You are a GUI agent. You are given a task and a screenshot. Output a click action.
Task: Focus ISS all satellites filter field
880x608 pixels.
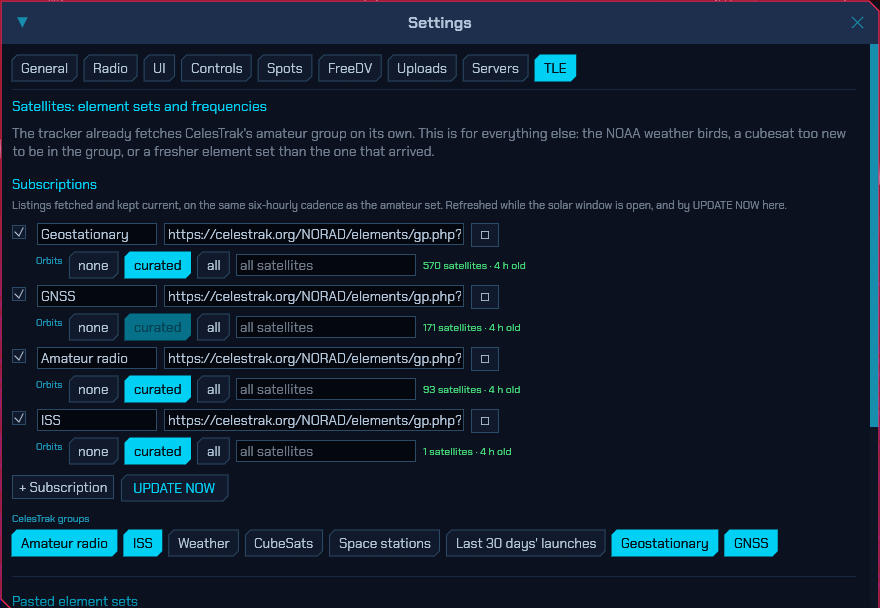pos(326,451)
